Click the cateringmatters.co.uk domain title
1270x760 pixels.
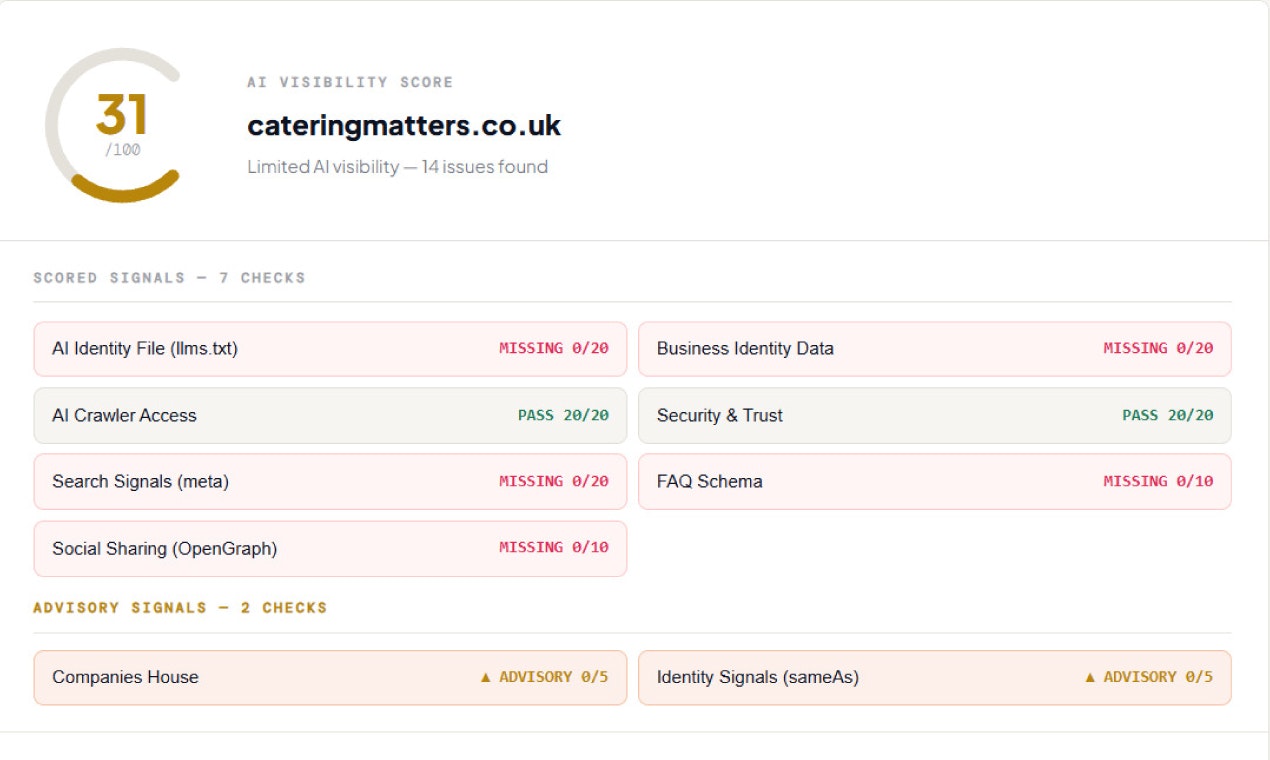click(404, 126)
